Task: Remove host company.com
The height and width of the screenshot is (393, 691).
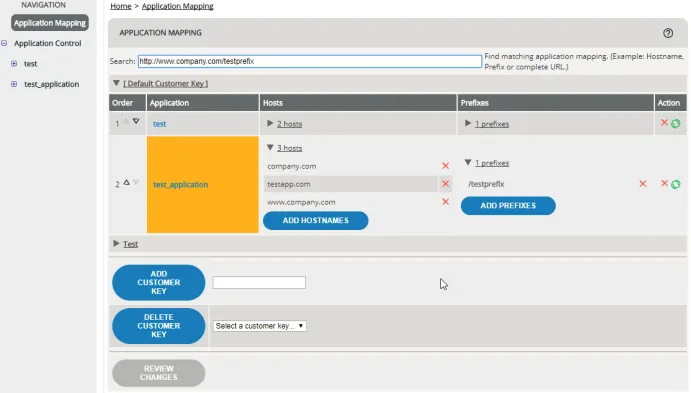Action: pos(446,166)
